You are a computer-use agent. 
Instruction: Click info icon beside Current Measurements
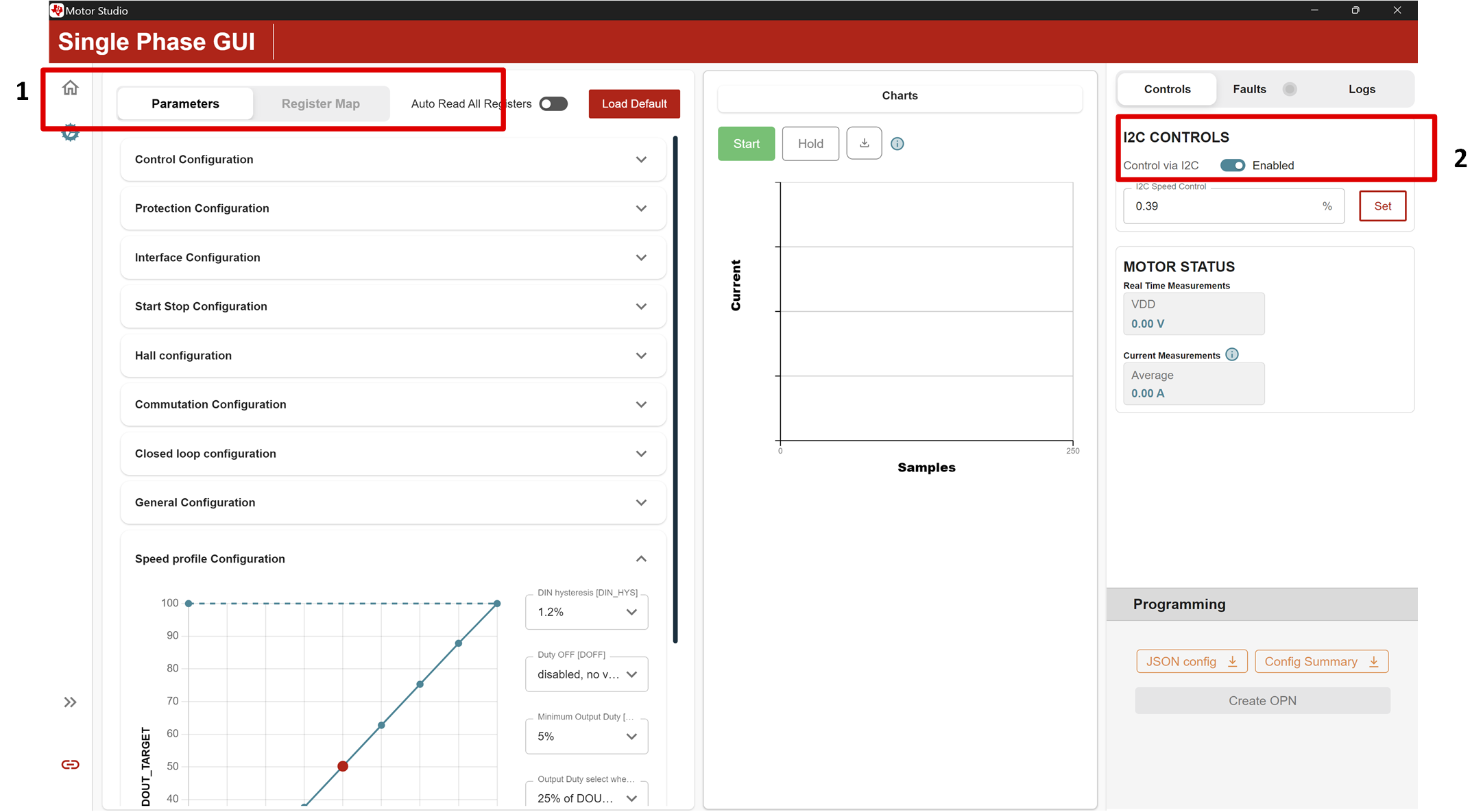(1232, 354)
